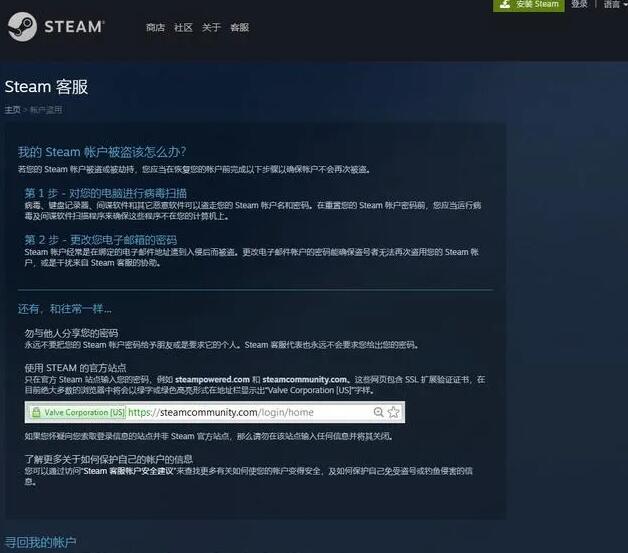Click the 安装 Steam install button
The width and height of the screenshot is (628, 553).
(529, 5)
